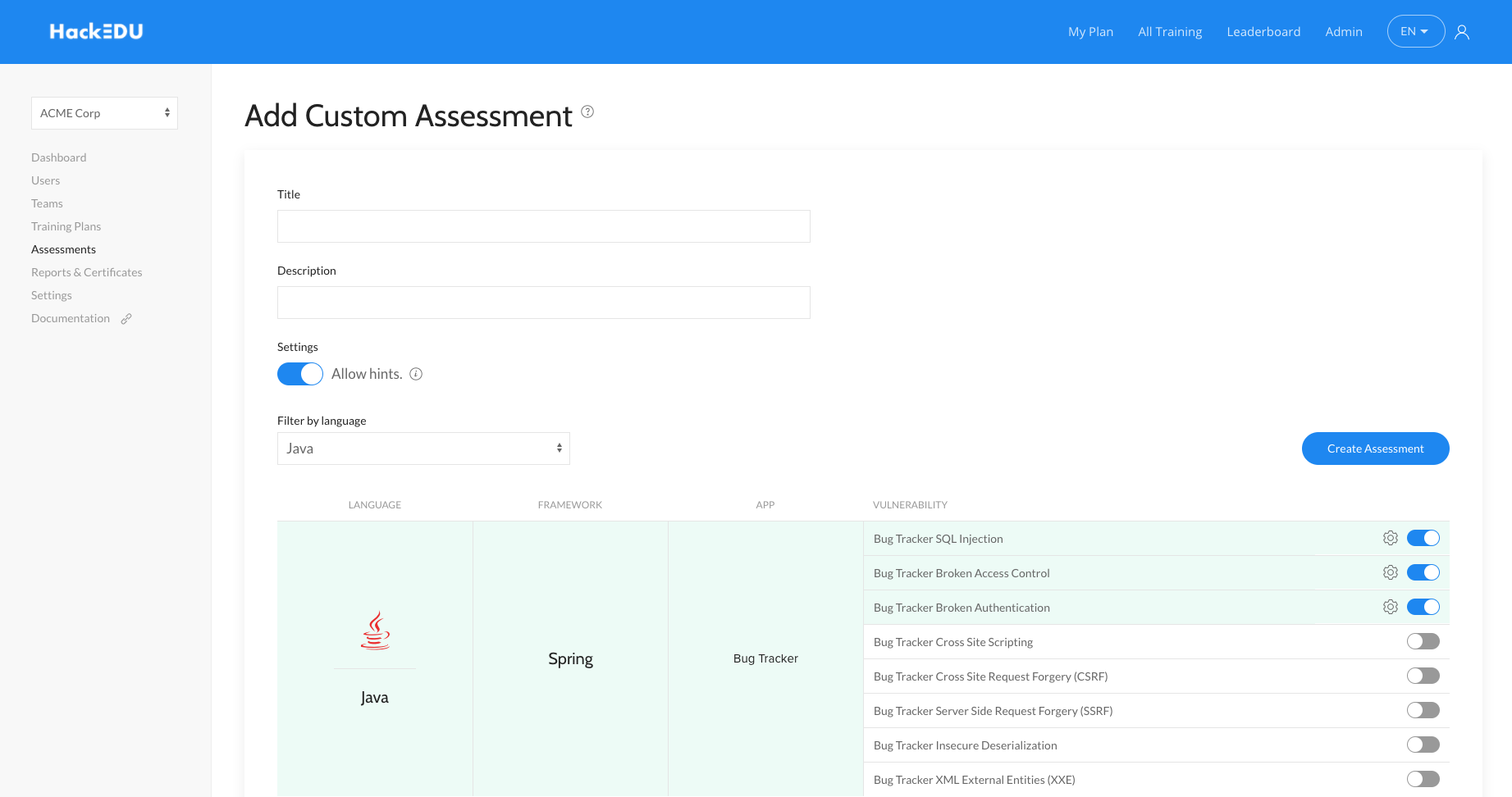Screen dimensions: 1512x797
Task: Open My Plan in top navigation
Action: [1090, 32]
